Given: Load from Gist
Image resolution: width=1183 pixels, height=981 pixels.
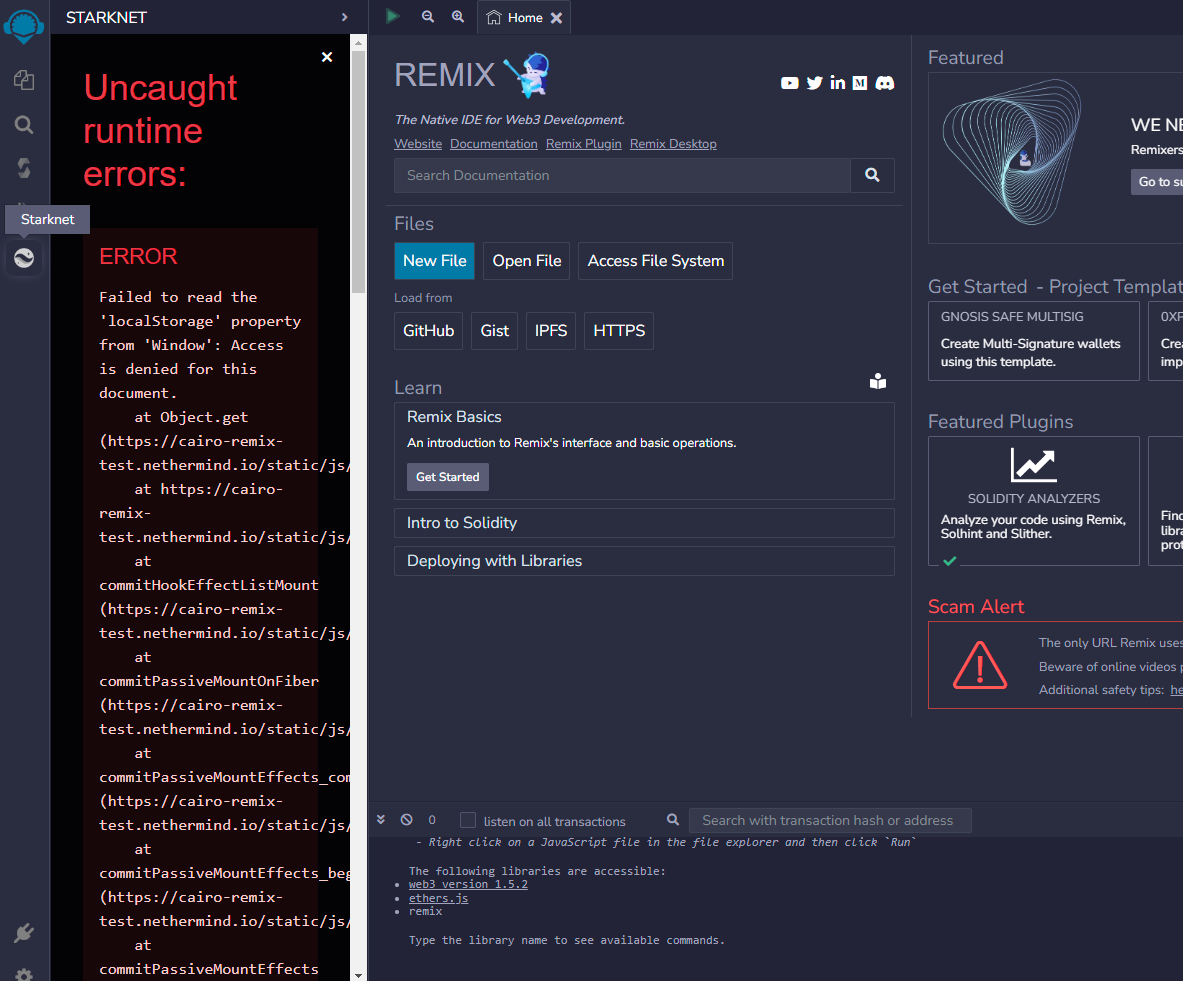Looking at the screenshot, I should [x=495, y=331].
